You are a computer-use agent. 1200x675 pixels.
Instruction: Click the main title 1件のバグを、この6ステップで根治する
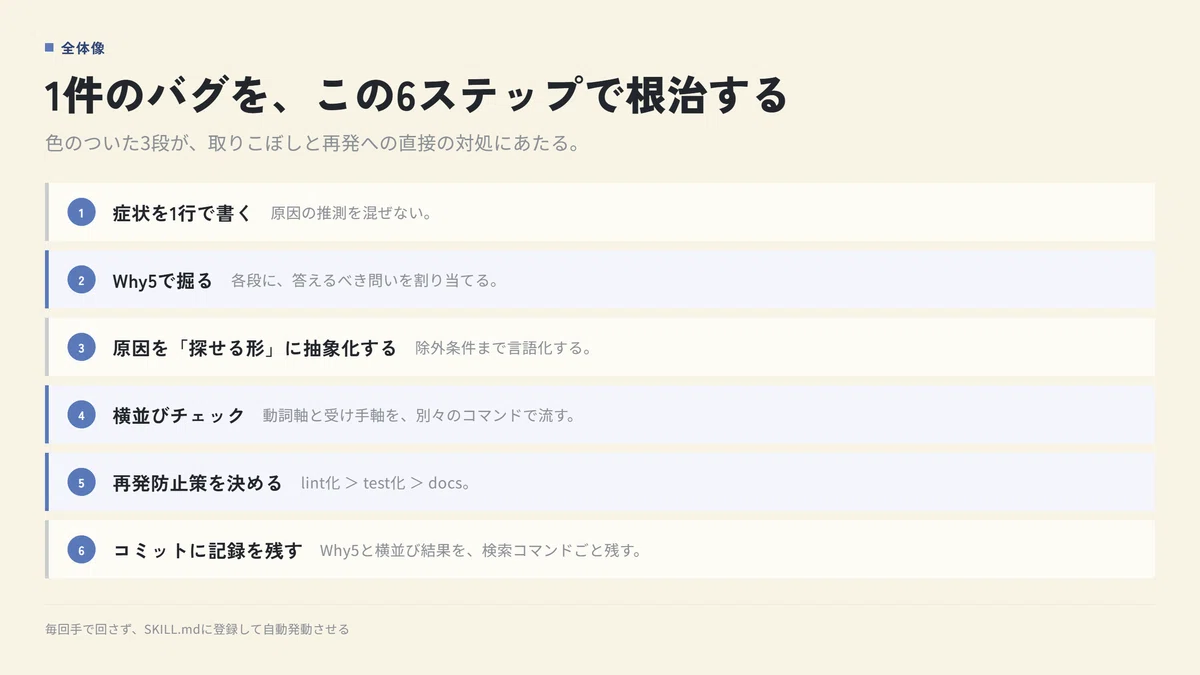[416, 96]
